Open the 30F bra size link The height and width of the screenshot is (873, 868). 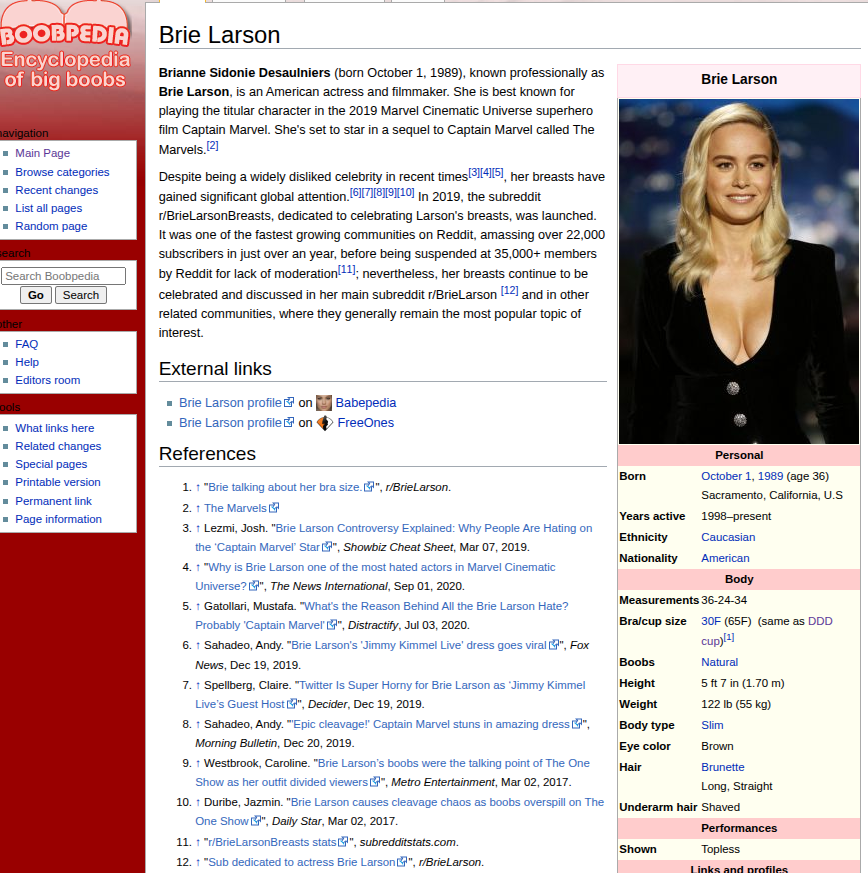pos(711,621)
